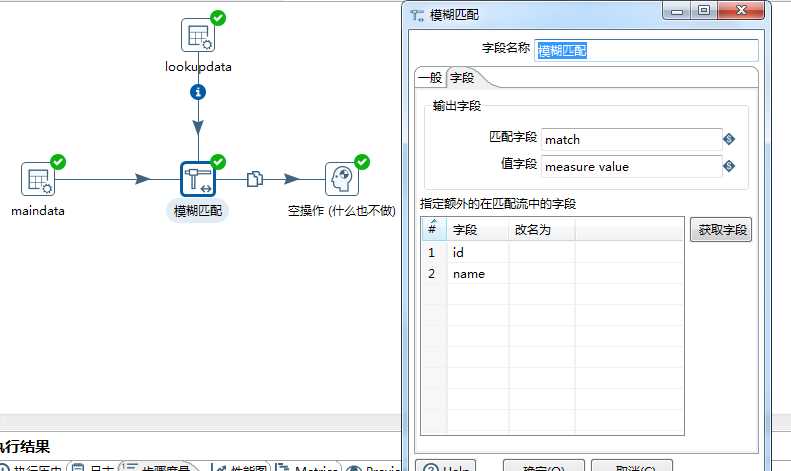Screen dimensions: 791x471
Task: Click the 模糊匹配 step label on canvas
Action: point(198,211)
